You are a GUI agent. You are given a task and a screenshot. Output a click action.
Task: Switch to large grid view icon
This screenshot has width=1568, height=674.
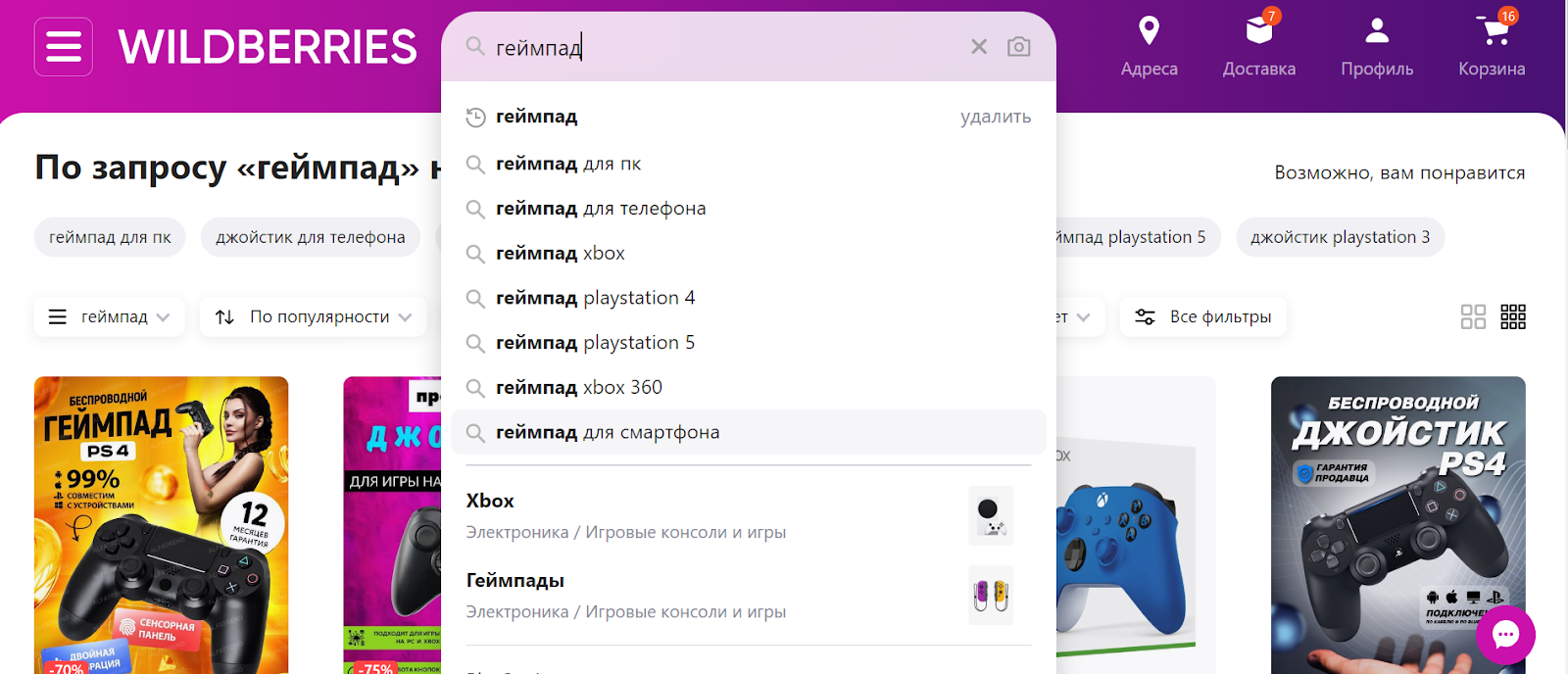1473,316
